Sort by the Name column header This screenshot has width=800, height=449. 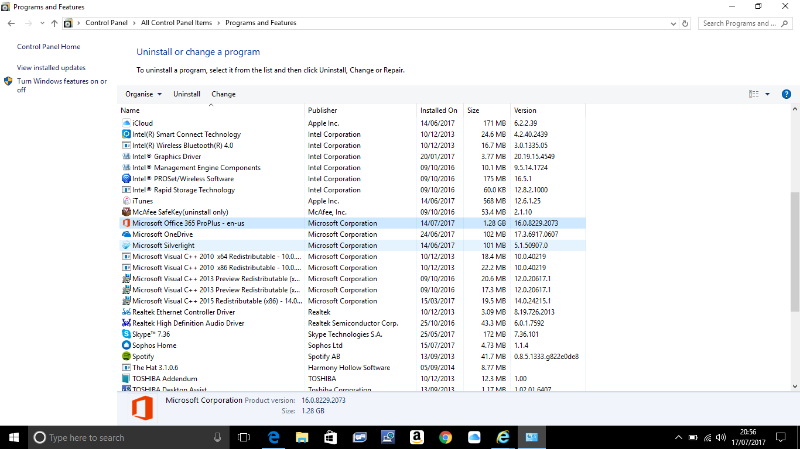tap(211, 110)
